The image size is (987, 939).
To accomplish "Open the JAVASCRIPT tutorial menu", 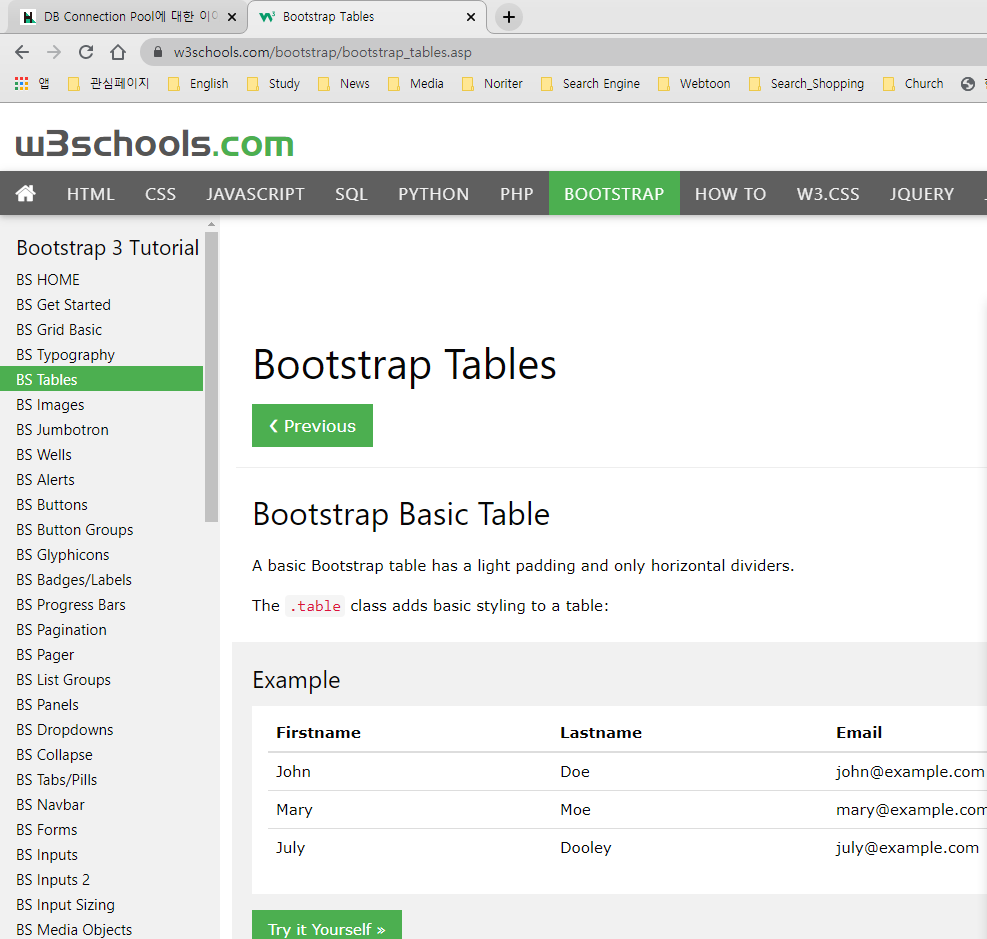I will click(x=256, y=193).
